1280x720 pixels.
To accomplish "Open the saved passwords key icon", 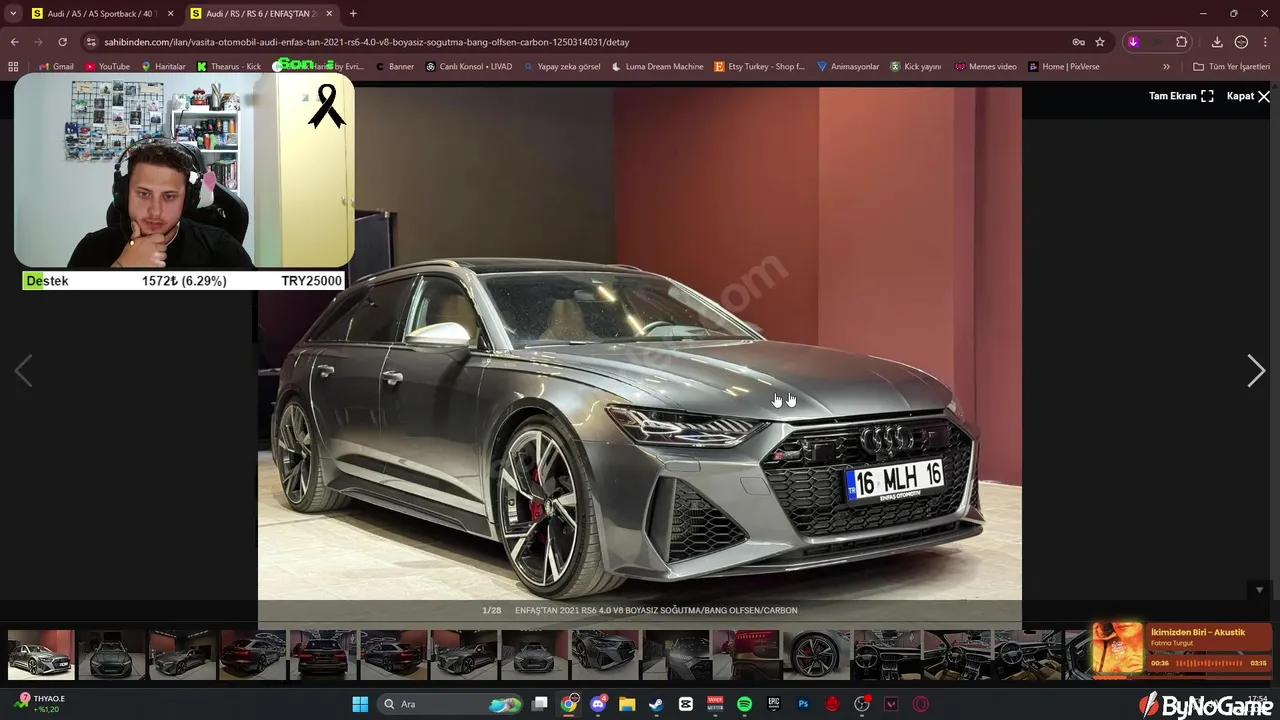I will click(x=1078, y=42).
